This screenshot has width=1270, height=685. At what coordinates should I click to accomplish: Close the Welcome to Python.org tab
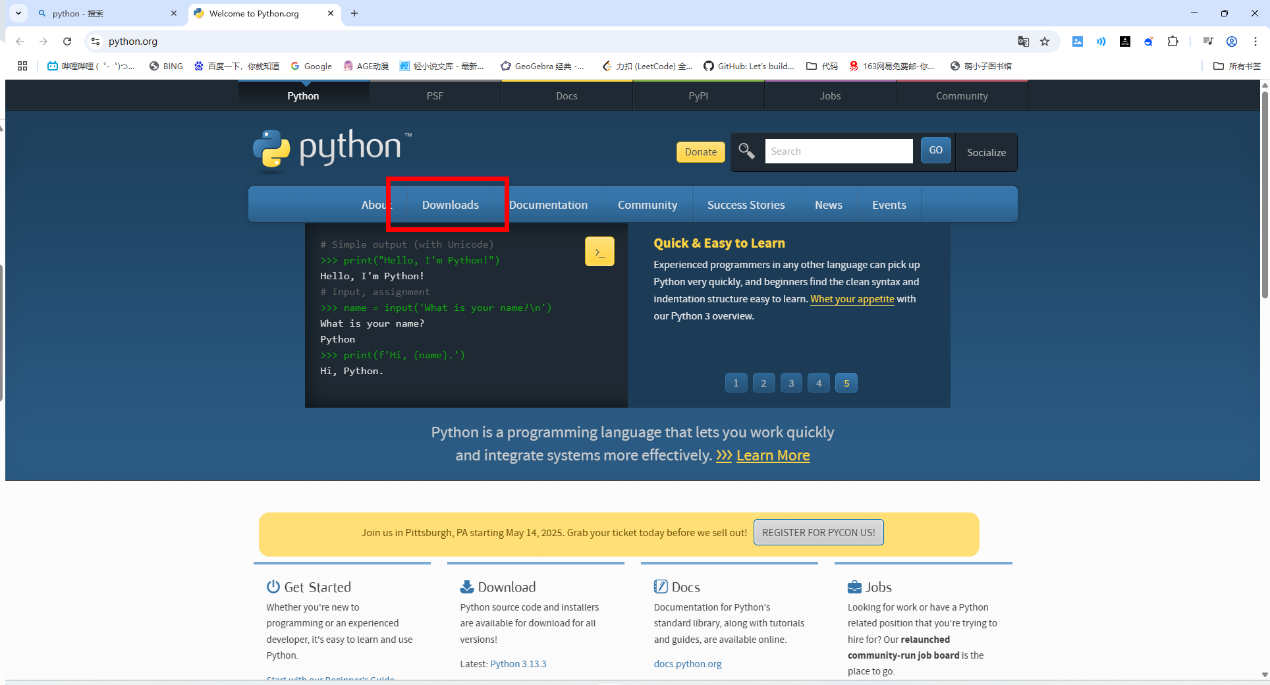click(x=333, y=14)
